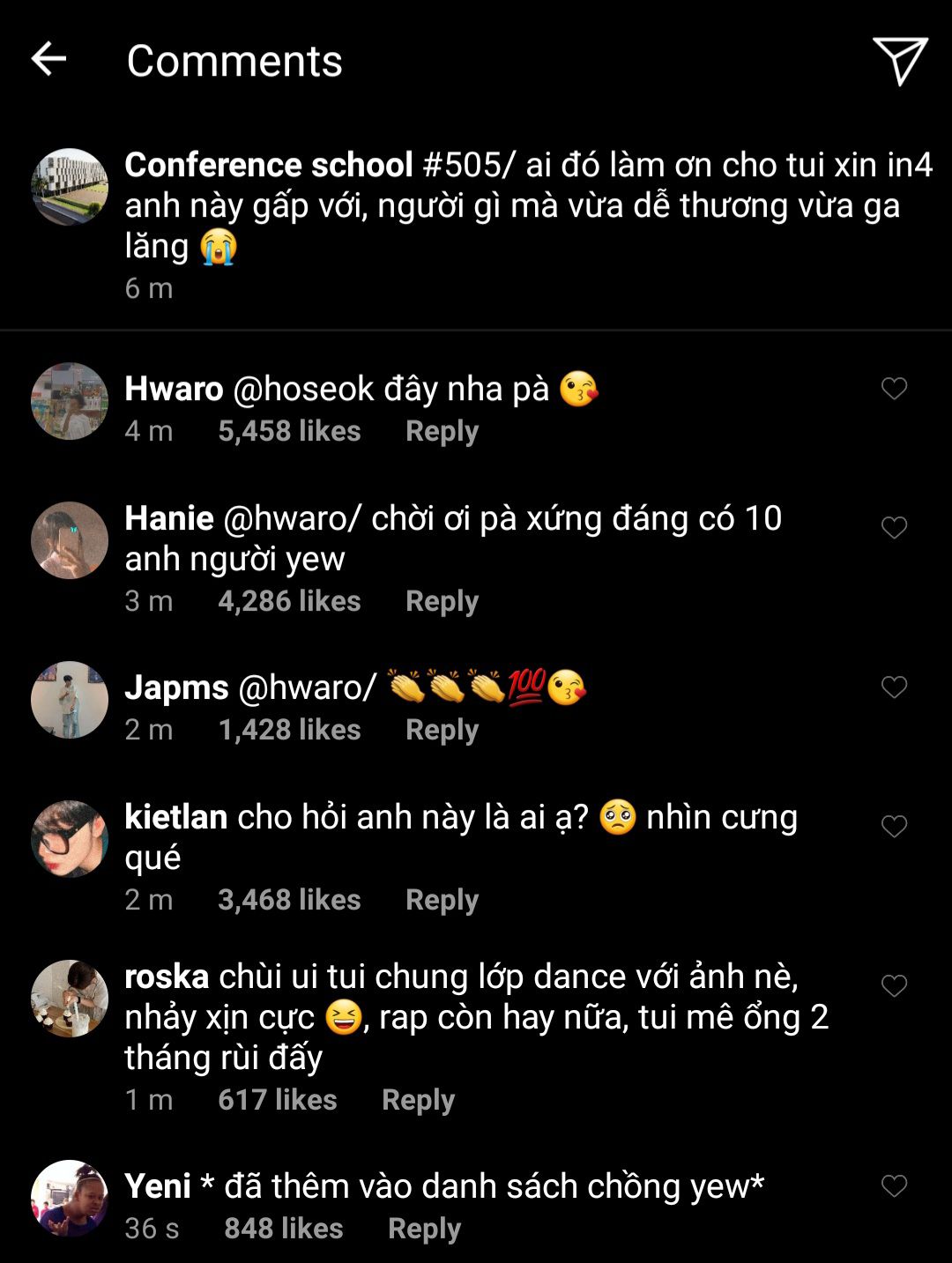Screen dimensions: 952x1263
Task: Reply to kietlan's comment
Action: 442,900
